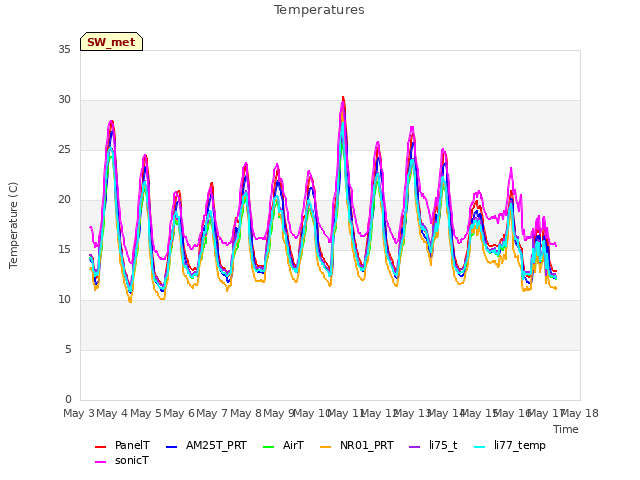This screenshot has height=480, width=640.
Task: Click the 5 y-axis tick label
Action: [68, 349]
